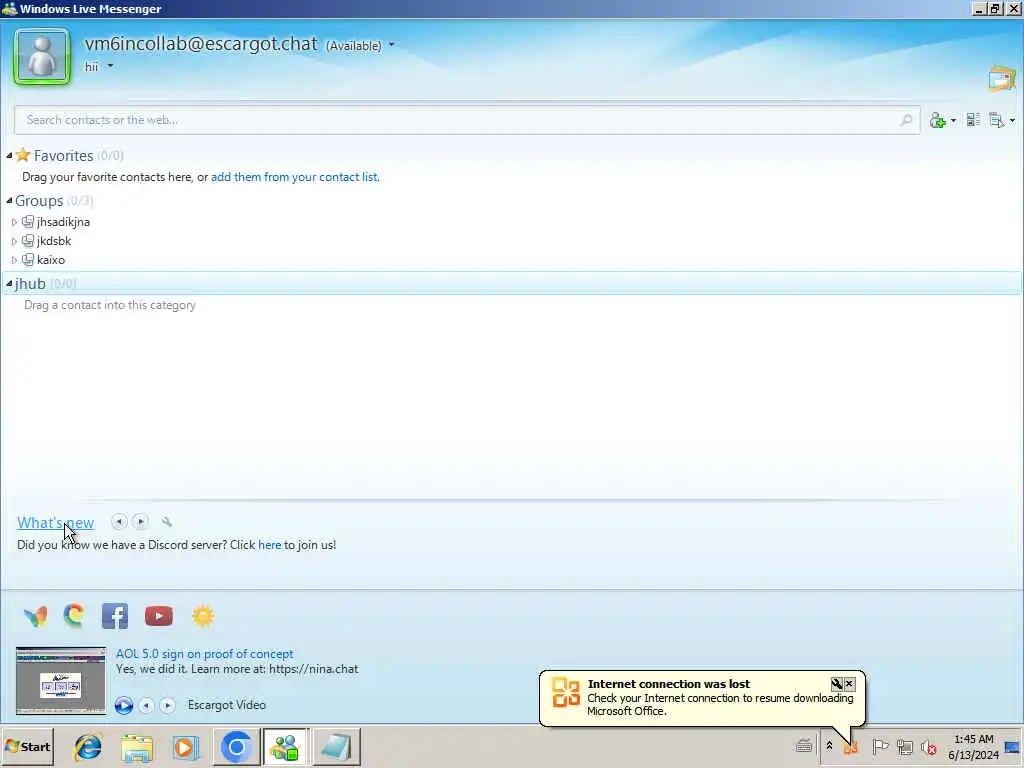Open the Chrome-like colored C tab icon
Image resolution: width=1024 pixels, height=768 pixels.
pyautogui.click(x=74, y=615)
